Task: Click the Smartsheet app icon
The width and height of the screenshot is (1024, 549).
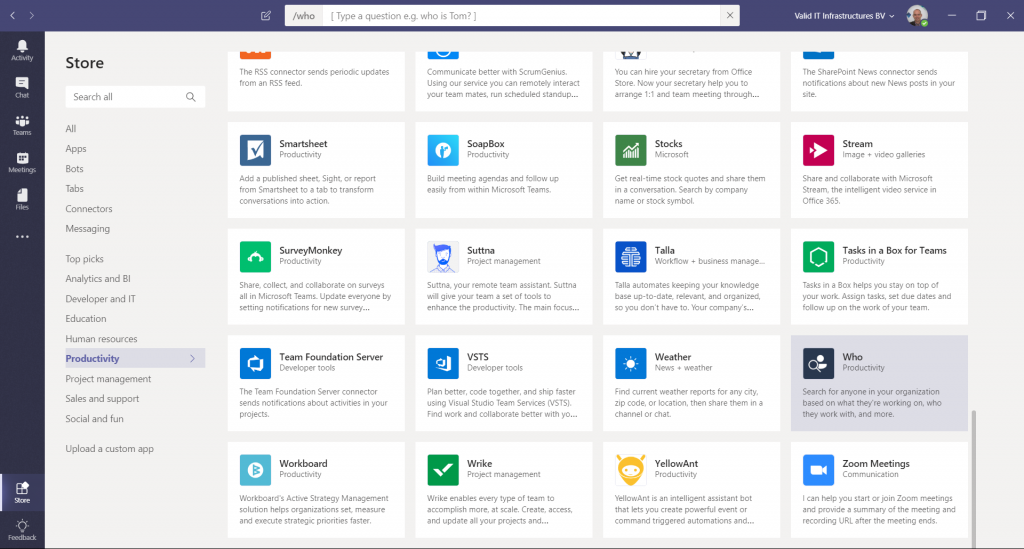Action: (x=255, y=150)
